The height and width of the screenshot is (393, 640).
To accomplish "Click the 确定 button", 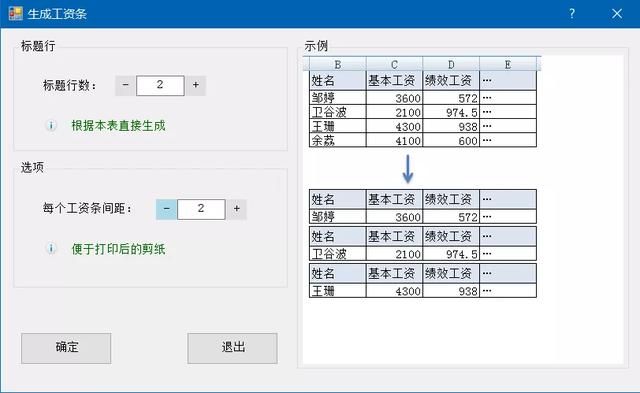I will 66,348.
